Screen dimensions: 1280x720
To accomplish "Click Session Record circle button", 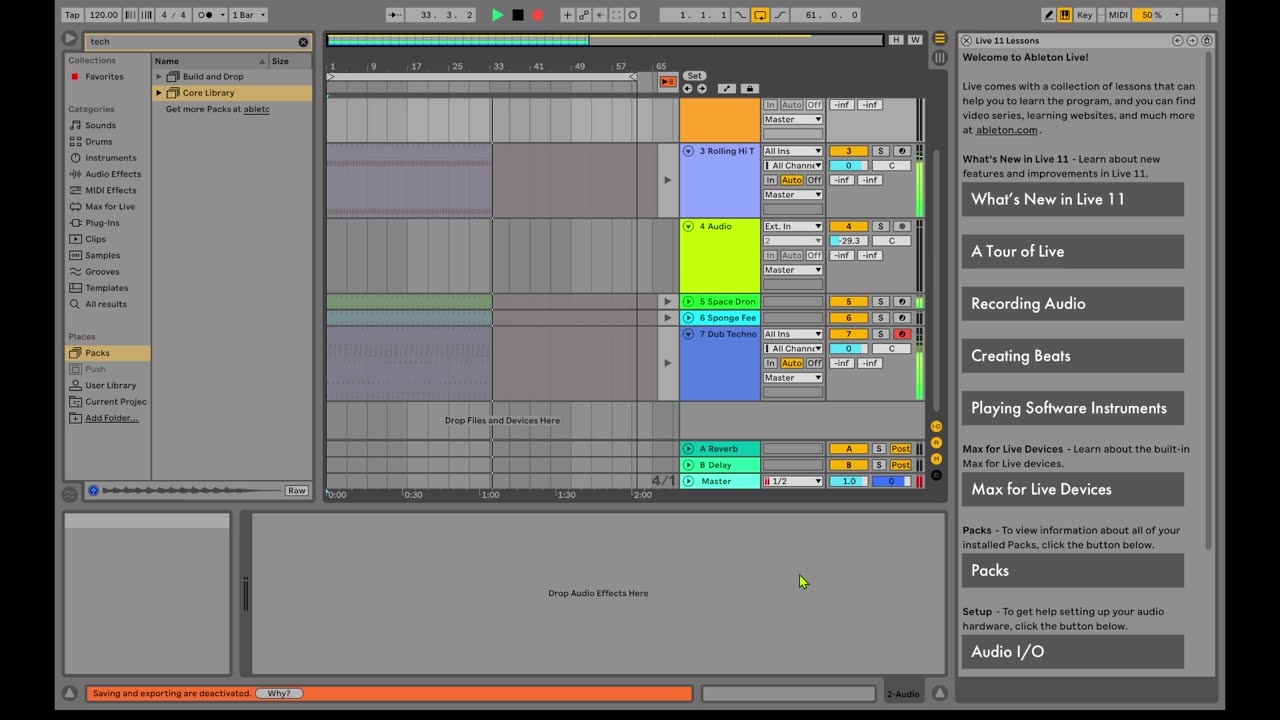I will pyautogui.click(x=633, y=15).
